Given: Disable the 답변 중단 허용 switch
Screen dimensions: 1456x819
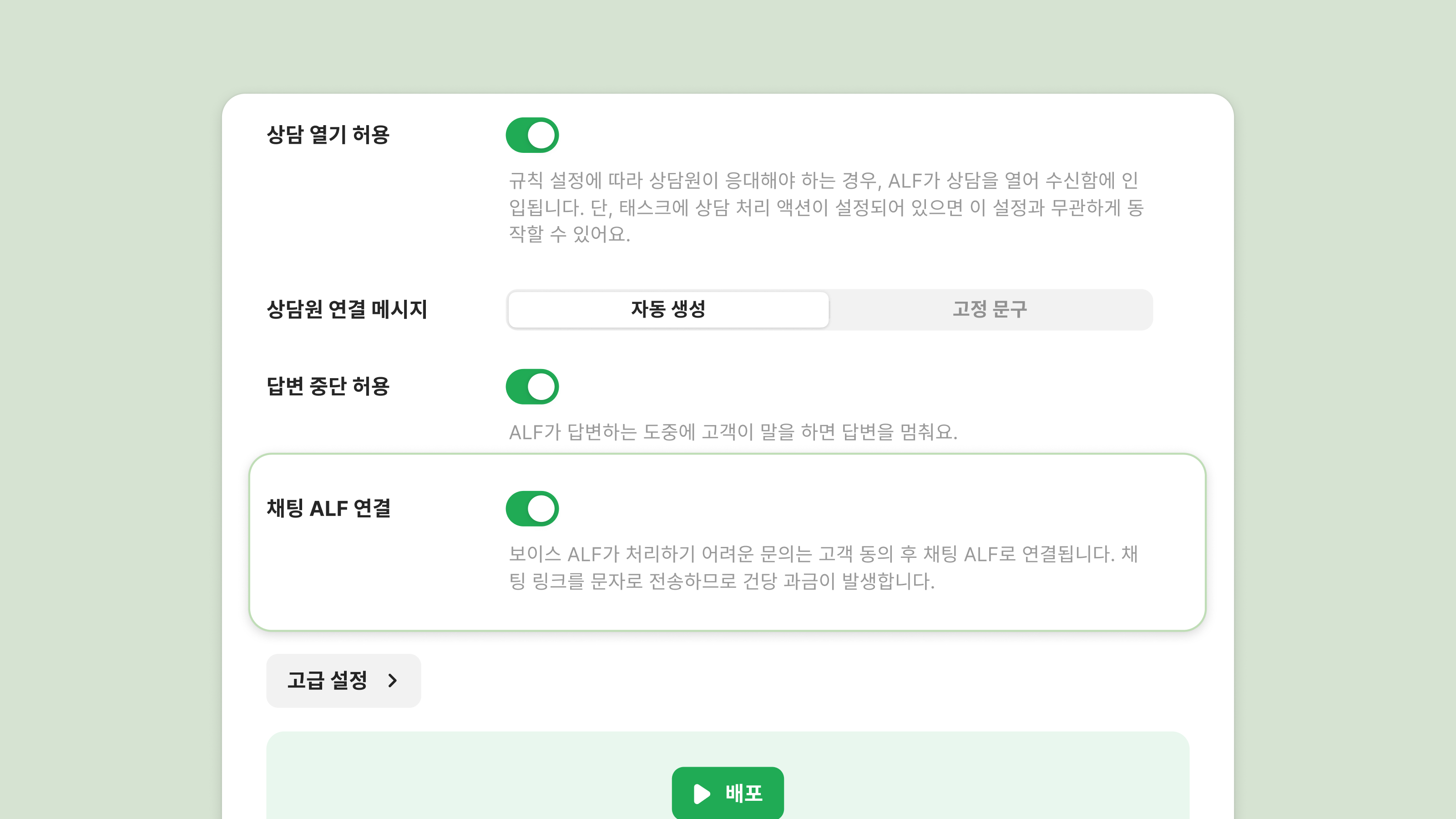Looking at the screenshot, I should (x=532, y=387).
